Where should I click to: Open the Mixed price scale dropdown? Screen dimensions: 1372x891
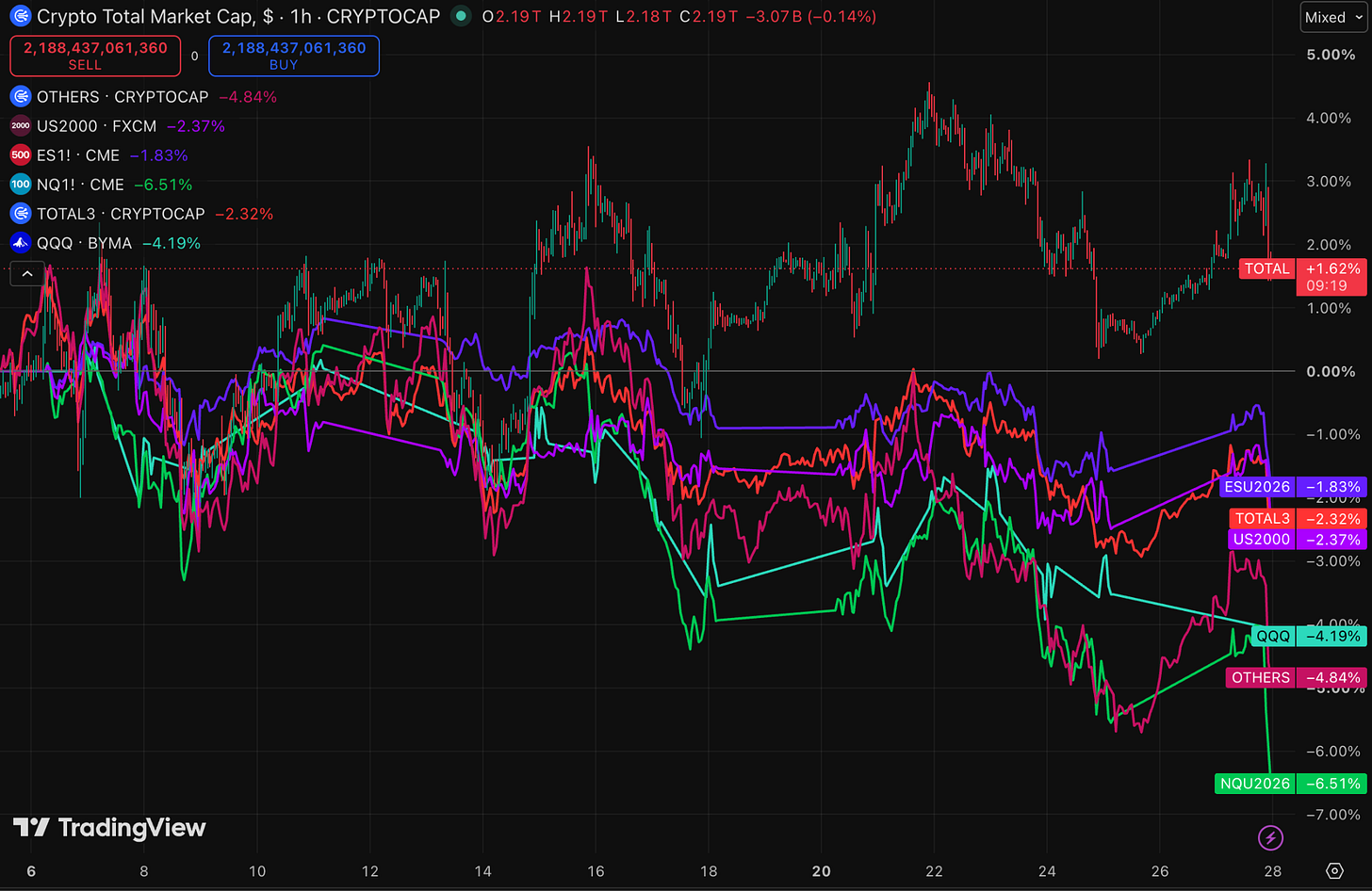pos(1333,17)
